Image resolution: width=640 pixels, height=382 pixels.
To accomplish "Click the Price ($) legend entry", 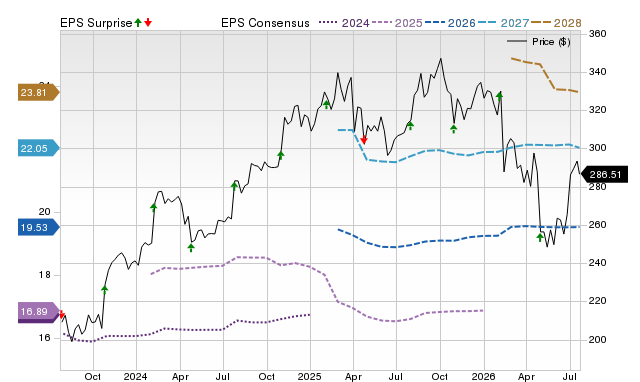I will [539, 42].
